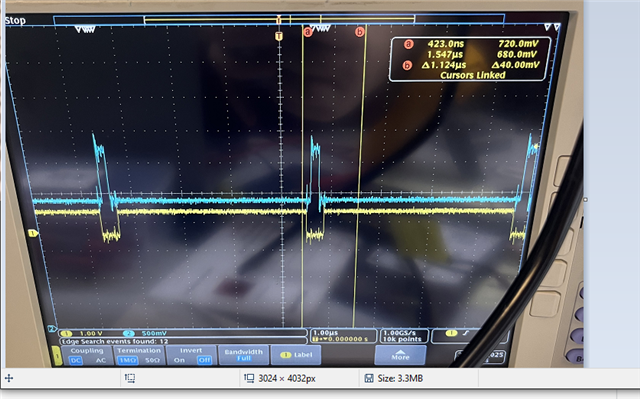Click the move crosshair icon in status bar
Image resolution: width=640 pixels, height=399 pixels.
(9, 379)
